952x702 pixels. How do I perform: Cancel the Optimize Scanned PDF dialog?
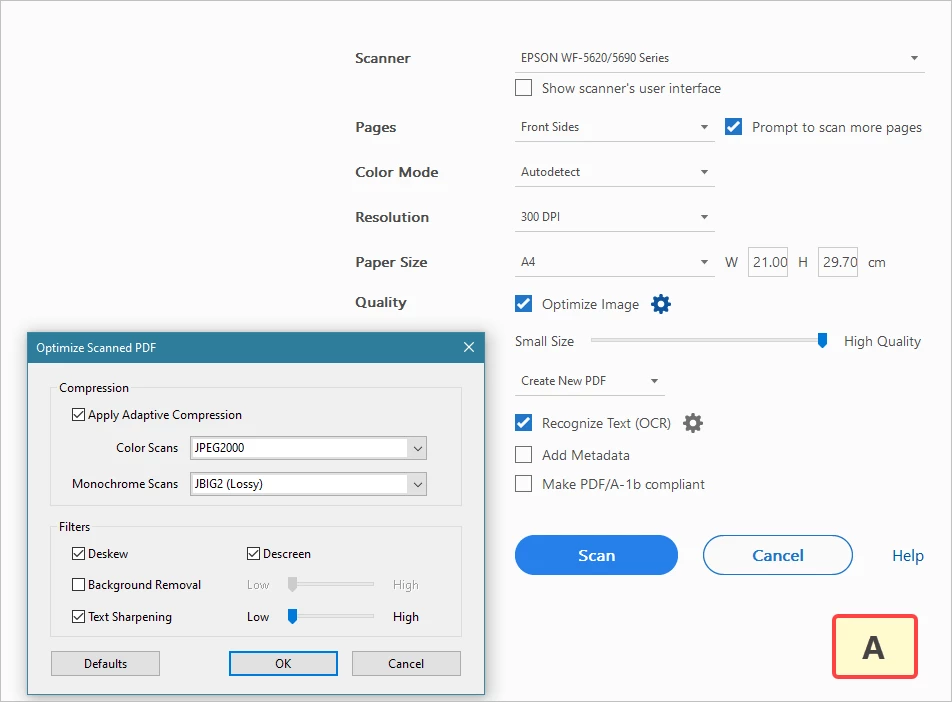406,664
